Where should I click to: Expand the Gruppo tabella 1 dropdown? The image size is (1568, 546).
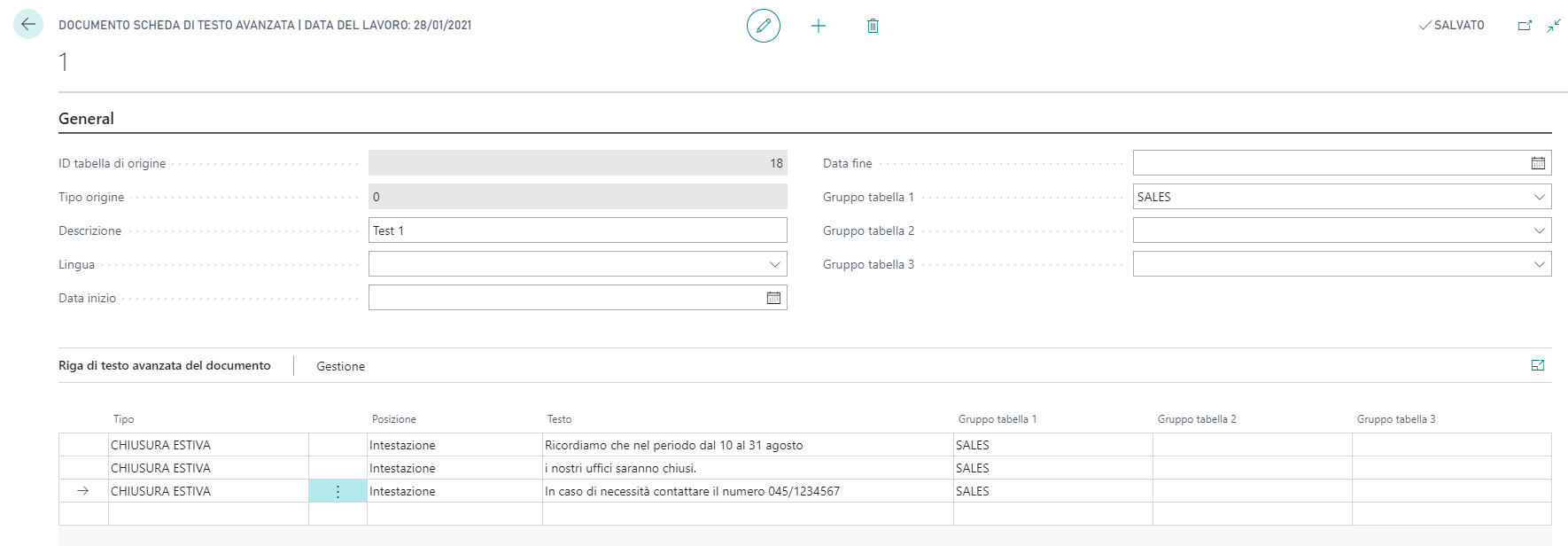pos(1540,197)
